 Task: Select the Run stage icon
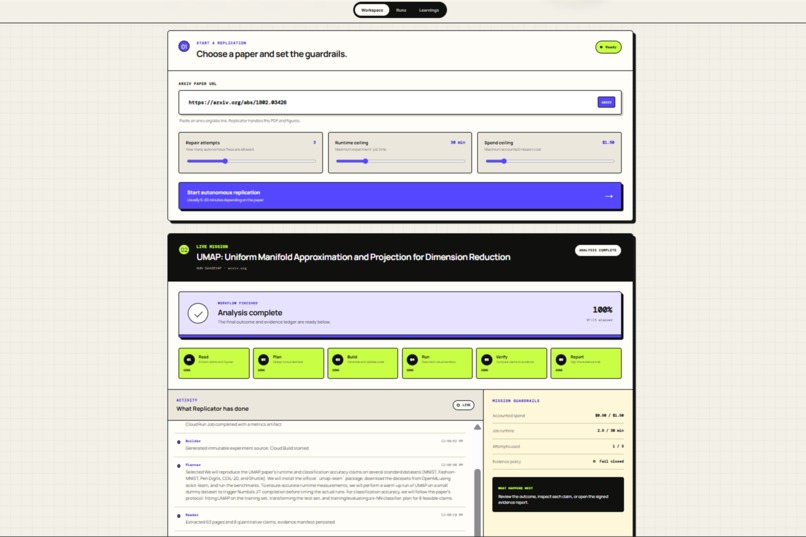point(412,359)
